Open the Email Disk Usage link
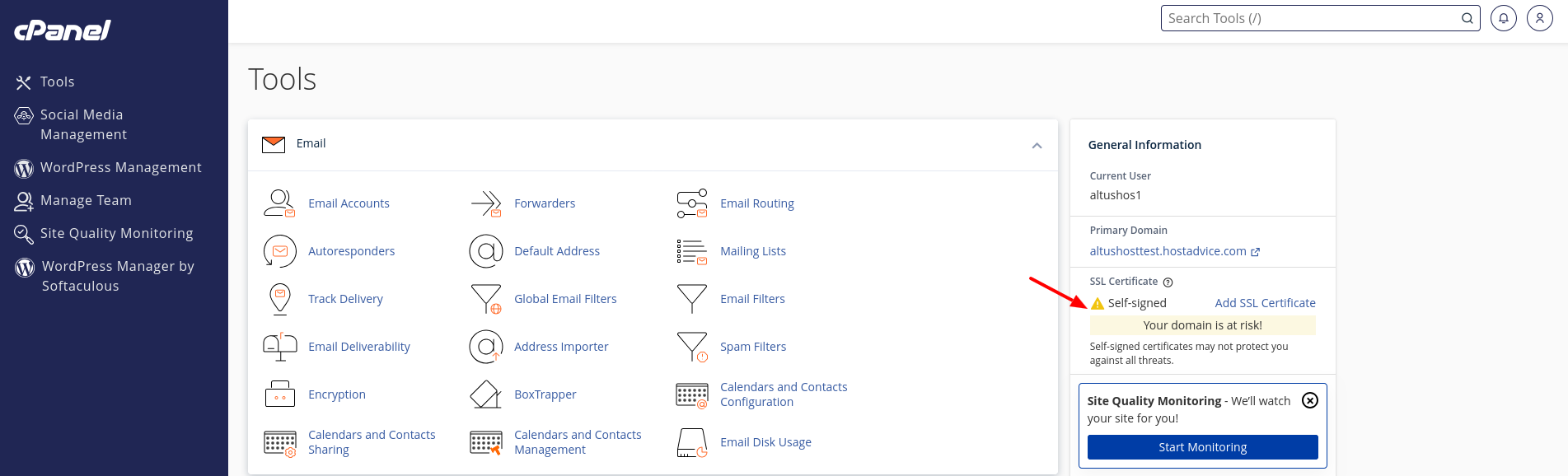Image resolution: width=1568 pixels, height=476 pixels. click(765, 442)
